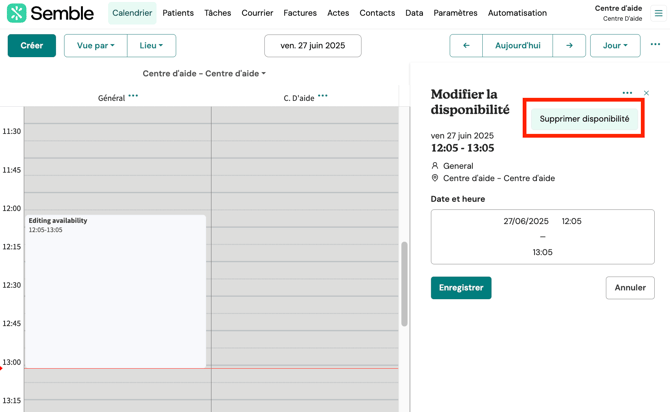670x412 pixels.
Task: Expand Centre d'aide – Centre d'aide location selector
Action: pyautogui.click(x=204, y=74)
